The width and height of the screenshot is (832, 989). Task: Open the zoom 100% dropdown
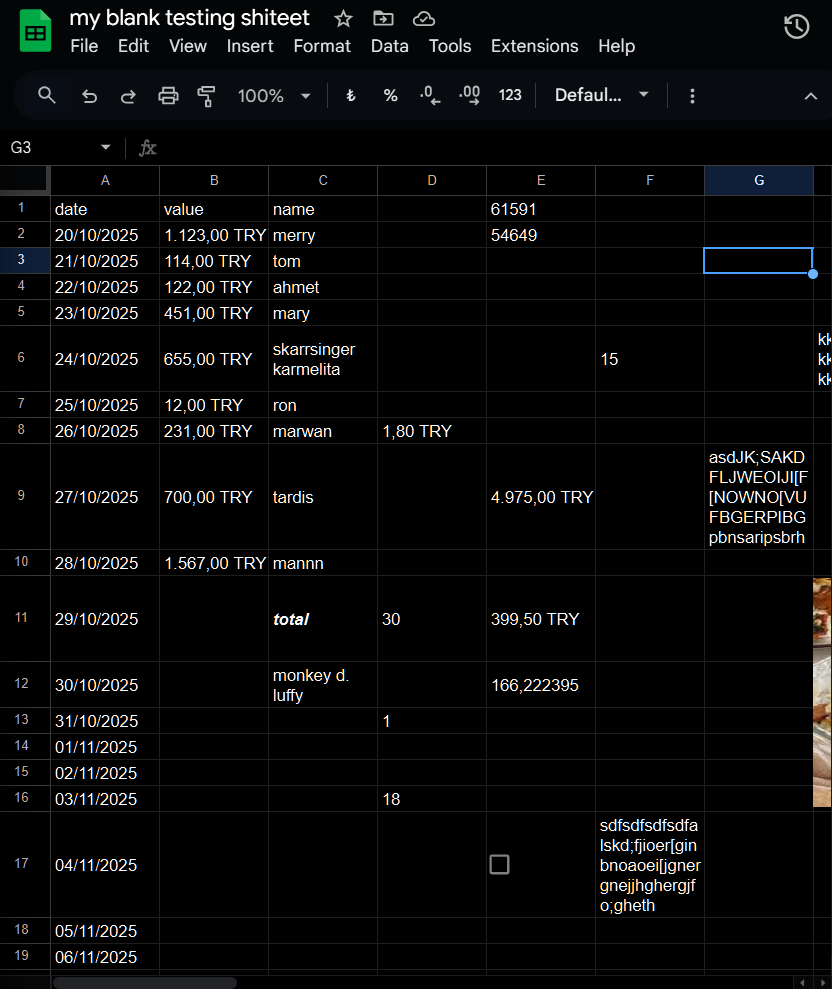click(274, 96)
